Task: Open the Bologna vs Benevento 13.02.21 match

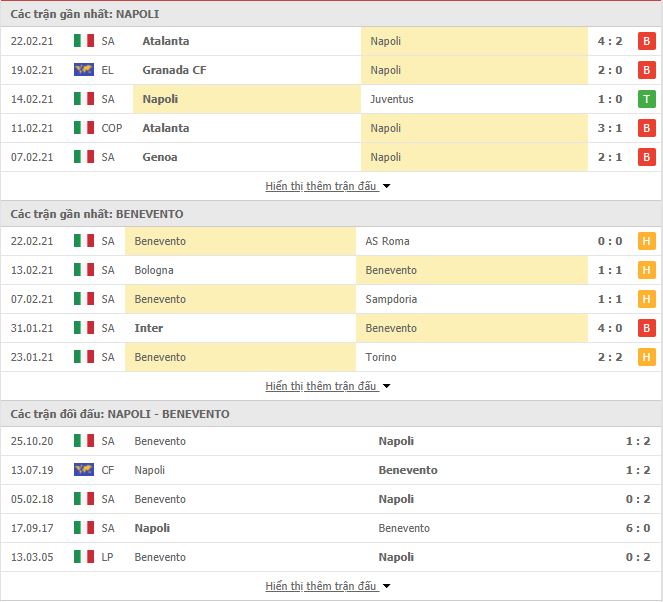Action: click(x=332, y=270)
